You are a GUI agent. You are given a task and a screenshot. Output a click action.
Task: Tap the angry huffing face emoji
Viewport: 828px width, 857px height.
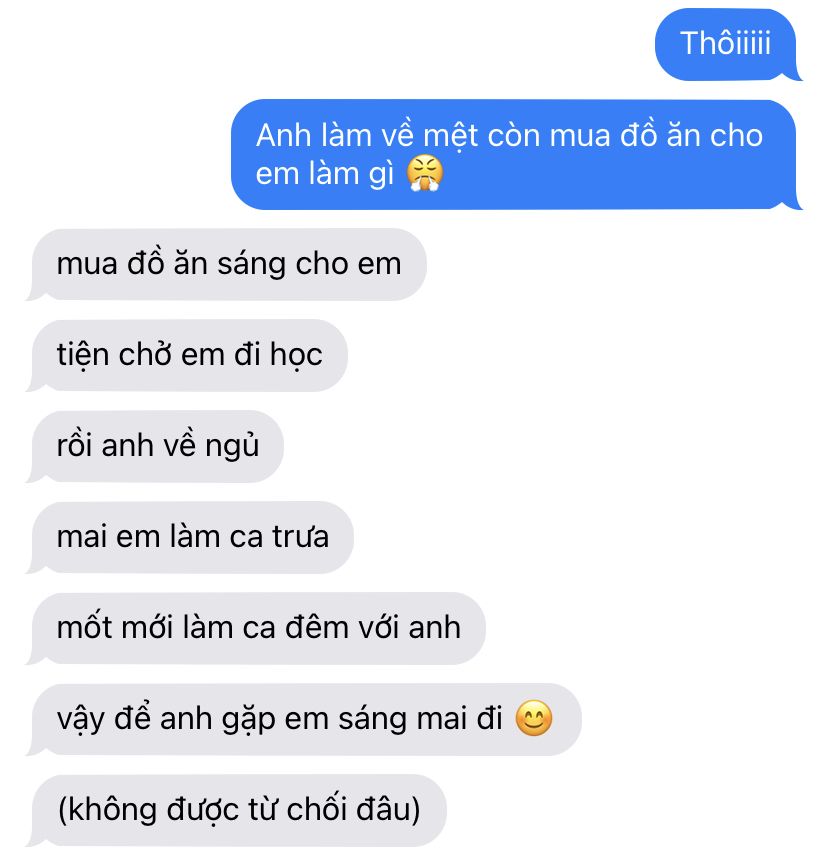(424, 173)
